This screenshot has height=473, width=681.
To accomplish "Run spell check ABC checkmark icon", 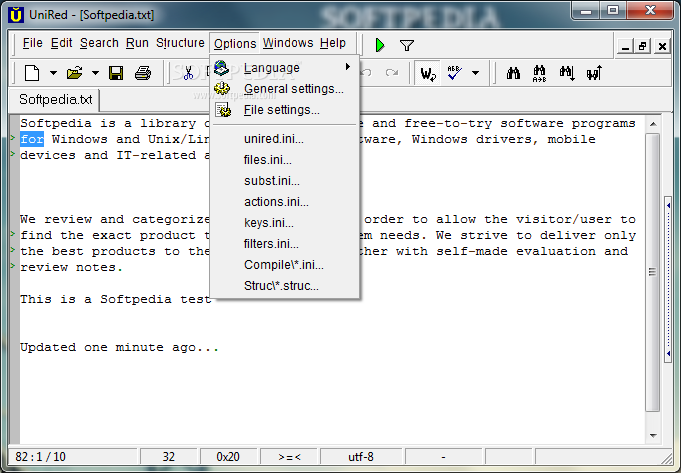I will pos(454,73).
